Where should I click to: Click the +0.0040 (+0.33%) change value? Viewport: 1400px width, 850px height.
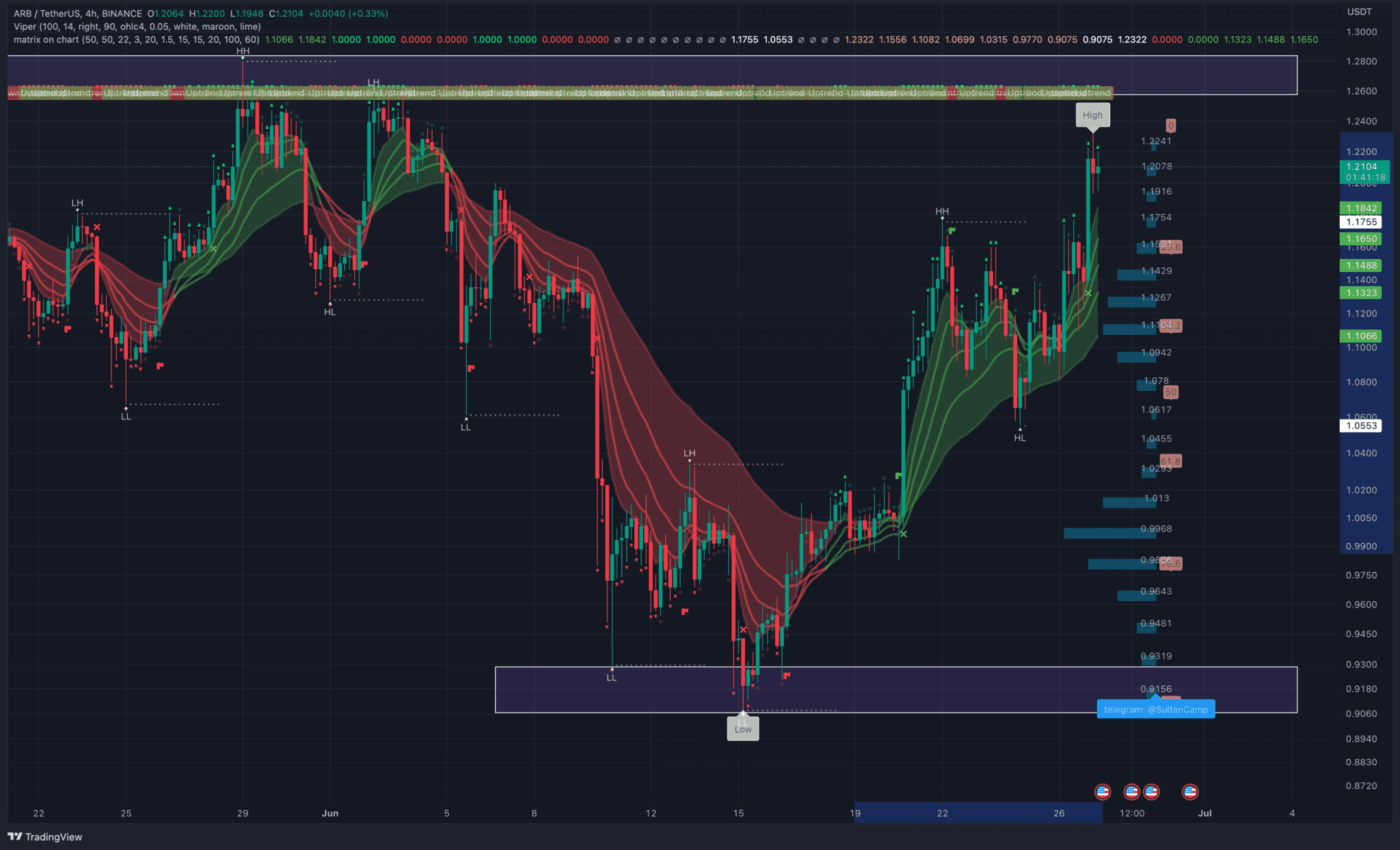coord(349,14)
